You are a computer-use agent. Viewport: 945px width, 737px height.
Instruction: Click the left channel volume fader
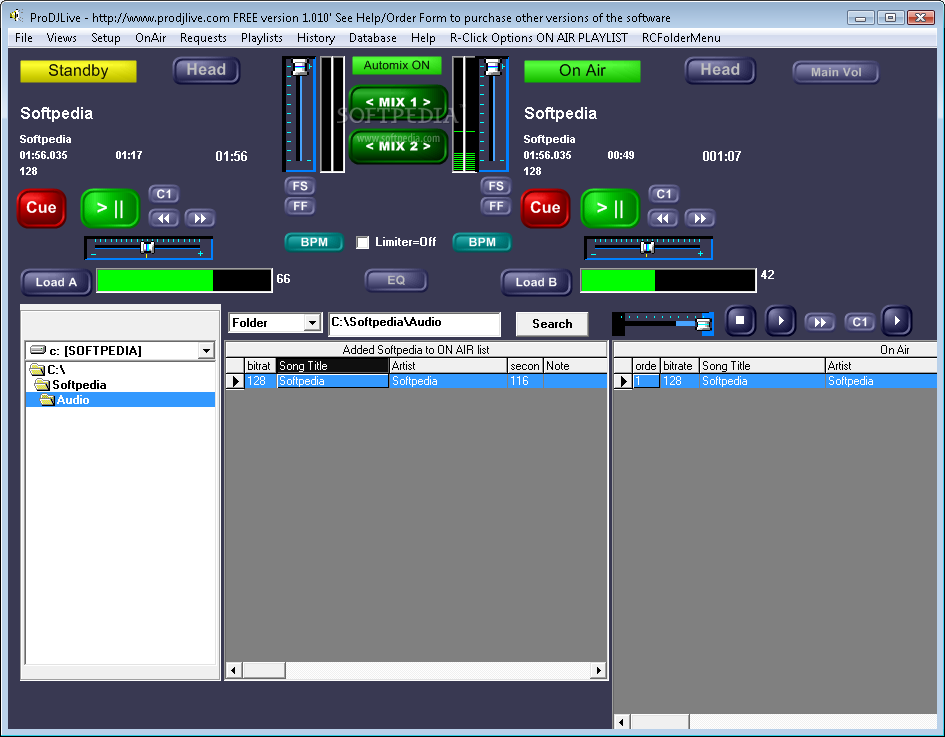point(299,114)
